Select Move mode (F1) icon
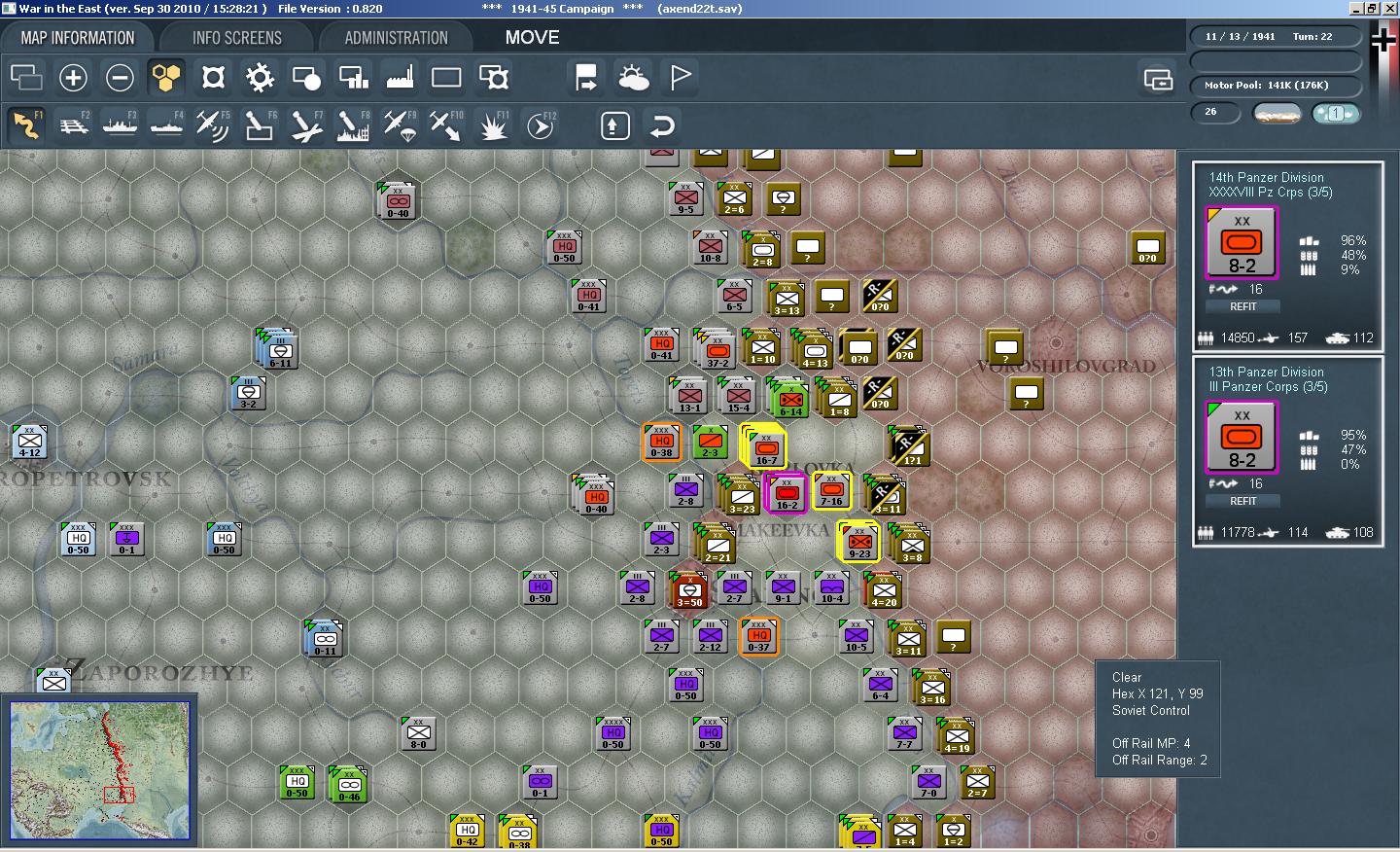1400x852 pixels. click(x=27, y=125)
